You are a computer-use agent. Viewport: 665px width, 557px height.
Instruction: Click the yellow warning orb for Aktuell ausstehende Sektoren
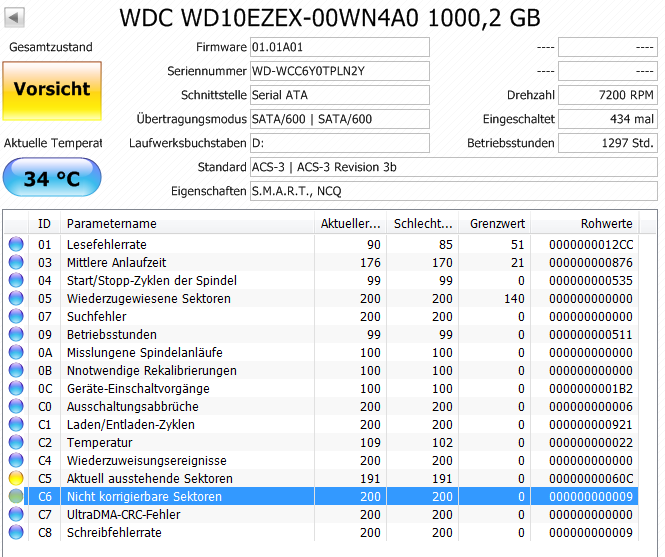(x=16, y=478)
